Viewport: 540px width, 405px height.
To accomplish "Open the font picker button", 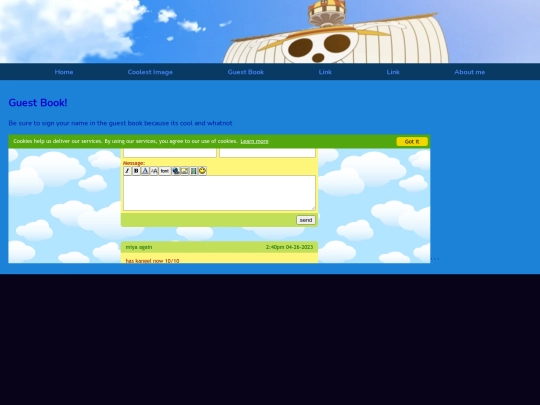I will 165,171.
